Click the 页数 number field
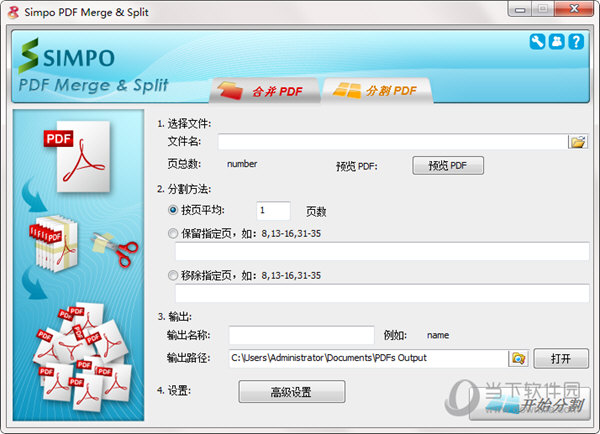Image resolution: width=600 pixels, height=434 pixels. 273,210
